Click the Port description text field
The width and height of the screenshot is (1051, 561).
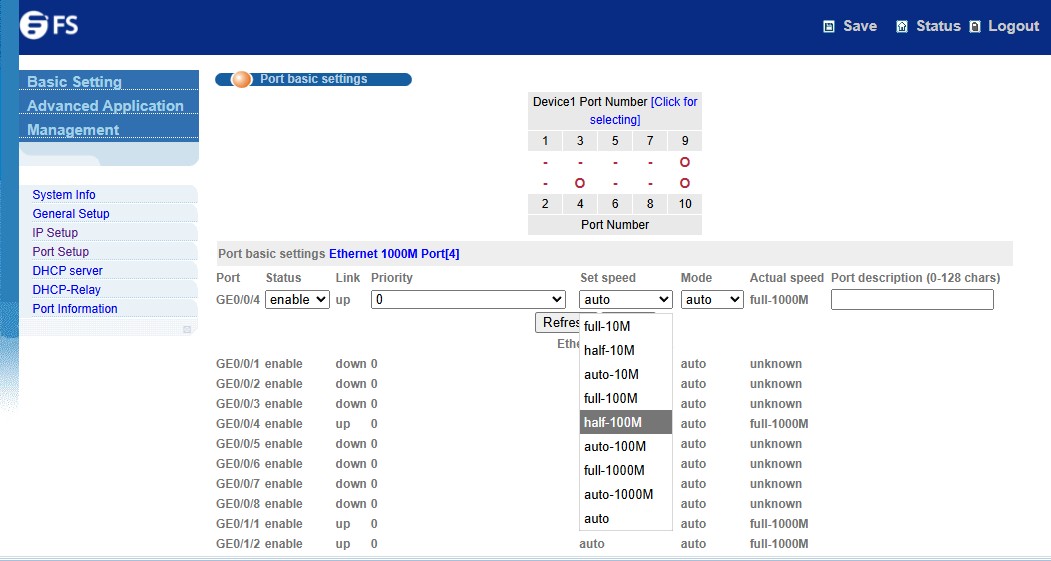(912, 299)
